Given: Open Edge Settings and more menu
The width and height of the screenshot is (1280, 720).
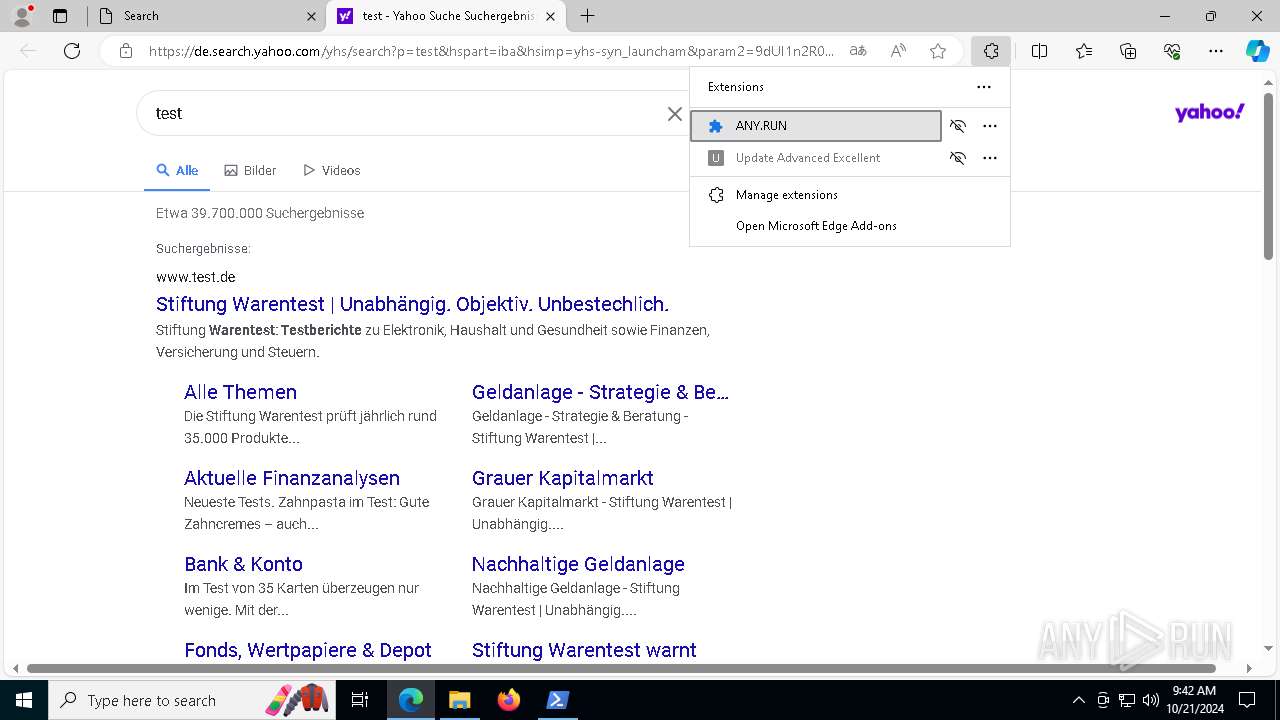Looking at the screenshot, I should [x=1216, y=51].
